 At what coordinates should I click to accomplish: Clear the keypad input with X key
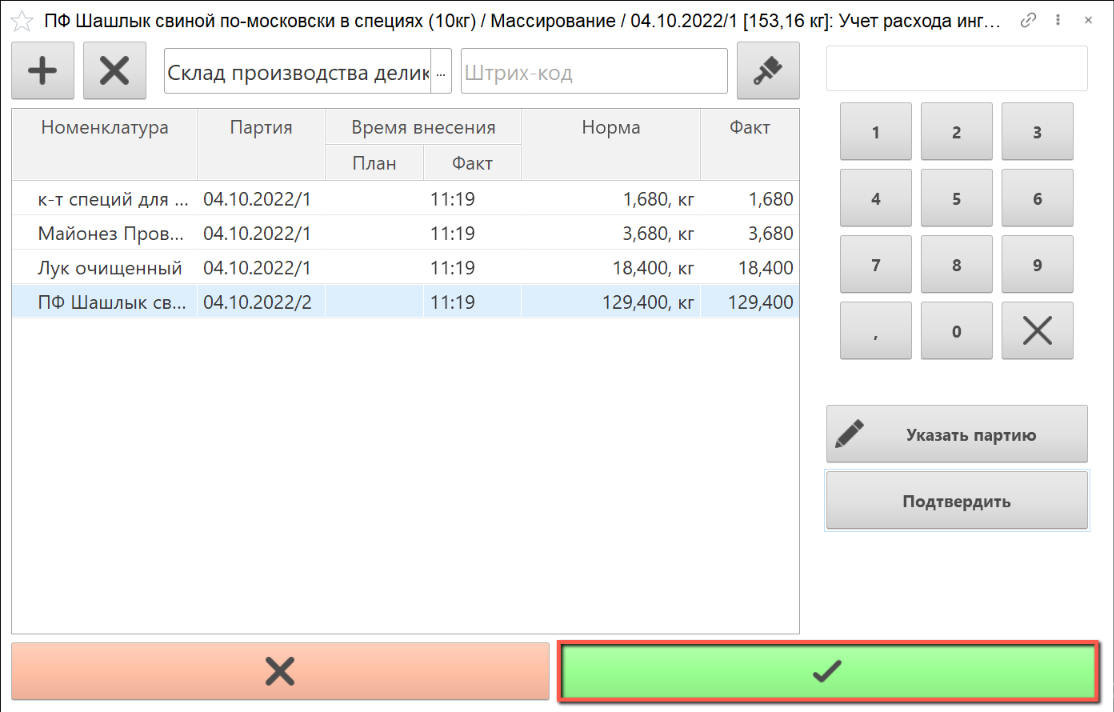click(x=1037, y=331)
